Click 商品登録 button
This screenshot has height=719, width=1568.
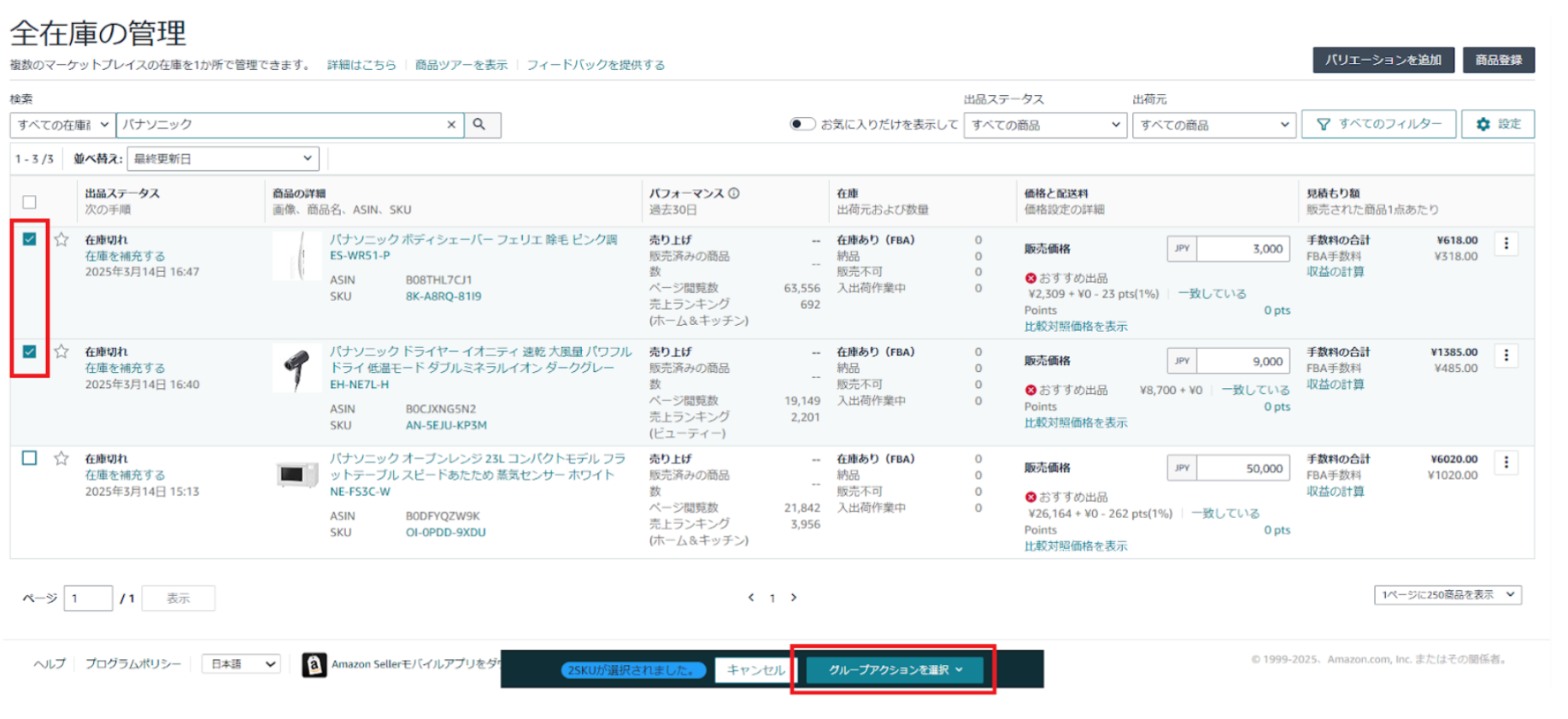click(1499, 60)
